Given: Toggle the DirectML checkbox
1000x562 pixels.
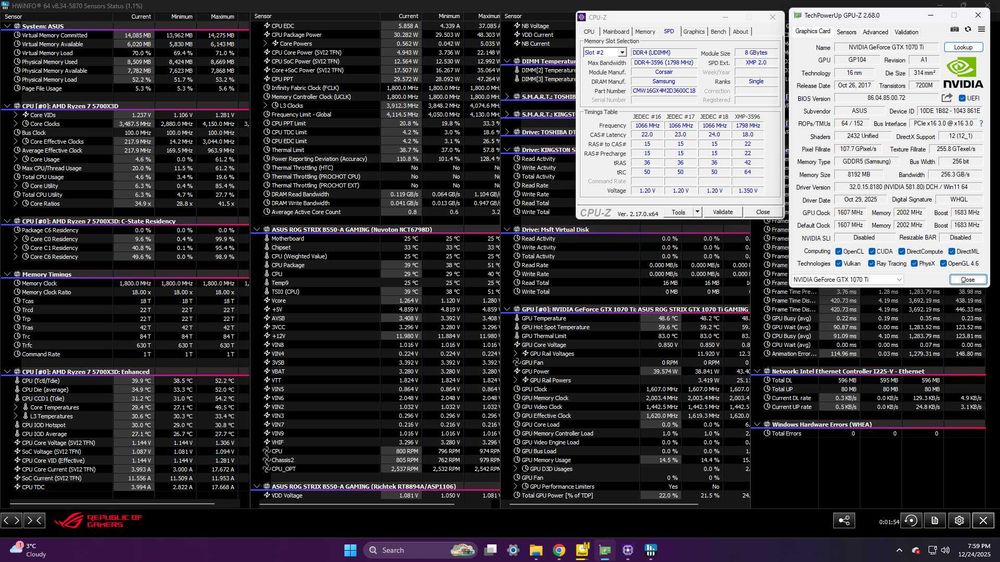Looking at the screenshot, I should point(952,251).
